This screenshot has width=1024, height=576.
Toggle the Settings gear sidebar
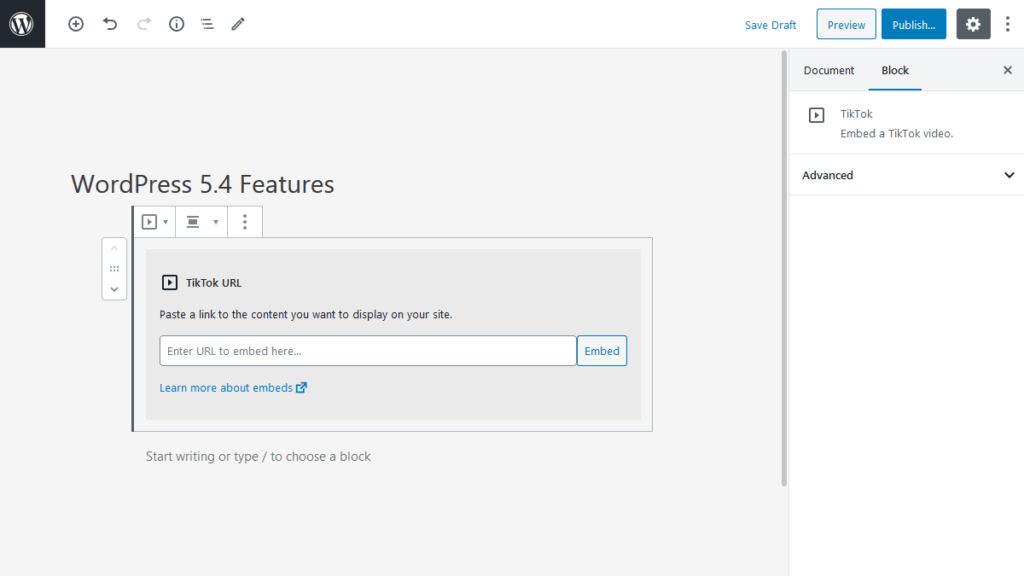pyautogui.click(x=973, y=24)
